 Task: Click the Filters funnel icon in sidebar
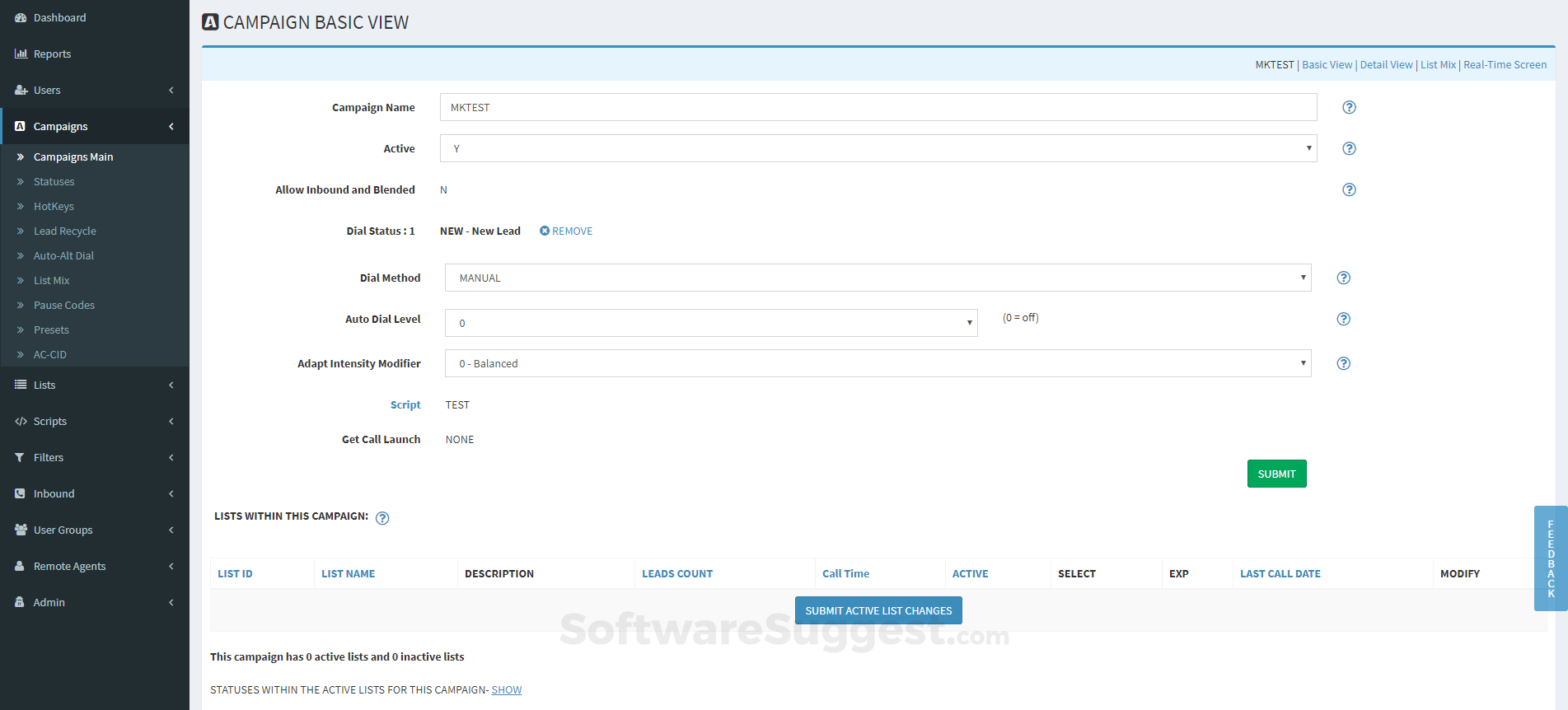point(20,457)
